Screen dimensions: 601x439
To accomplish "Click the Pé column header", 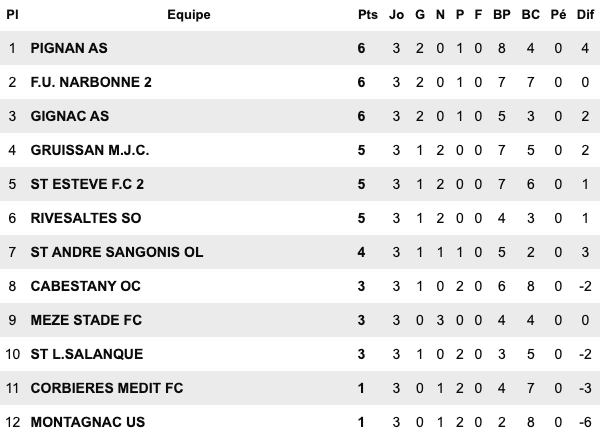I will 558,15.
